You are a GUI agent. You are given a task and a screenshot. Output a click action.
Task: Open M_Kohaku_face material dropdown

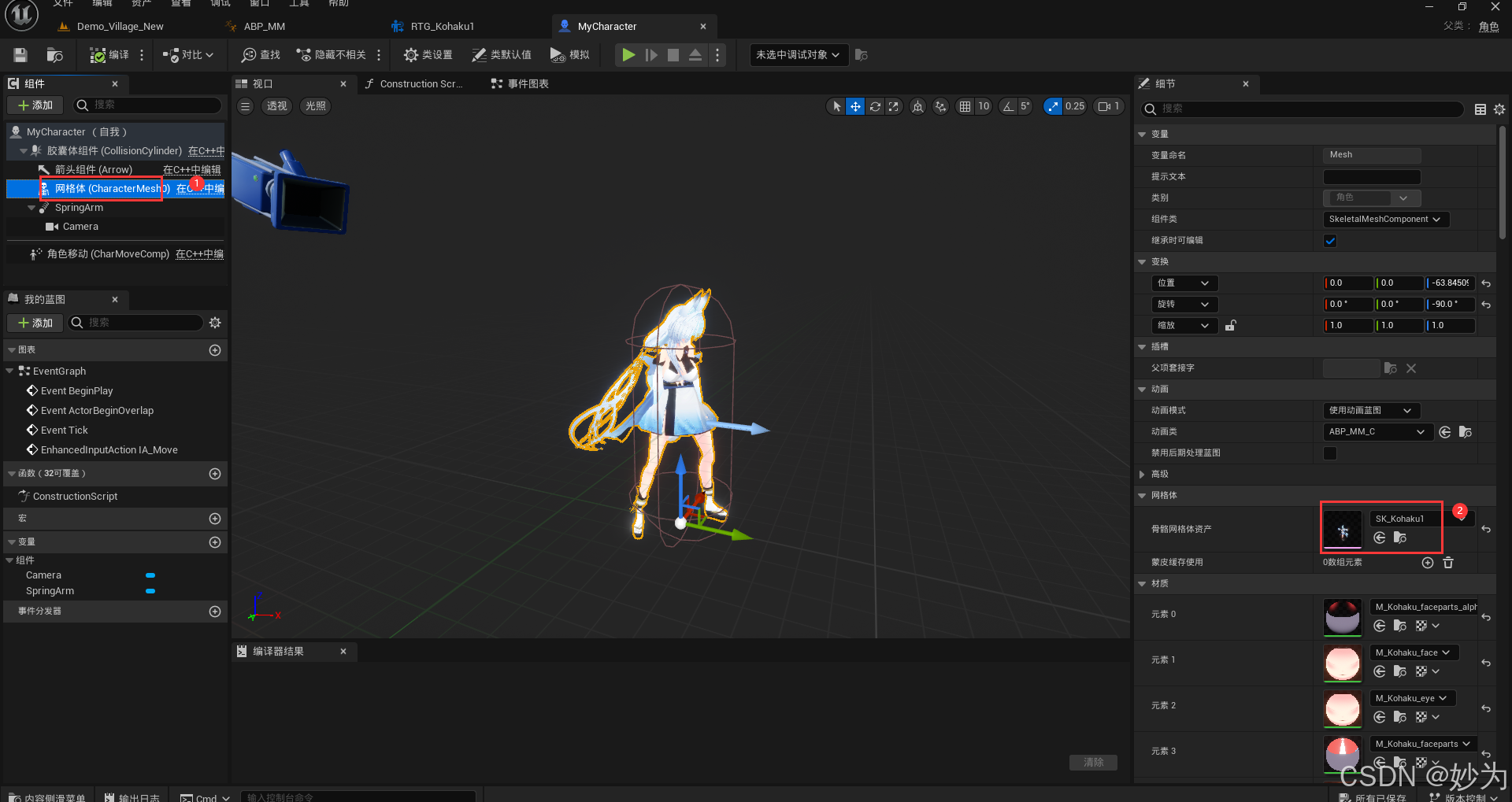click(1414, 652)
